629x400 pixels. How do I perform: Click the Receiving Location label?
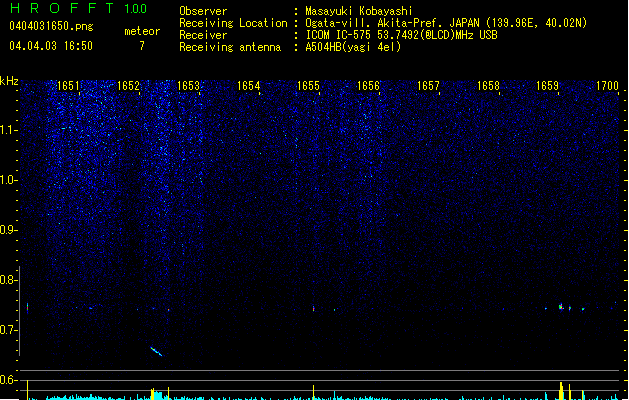coord(233,23)
